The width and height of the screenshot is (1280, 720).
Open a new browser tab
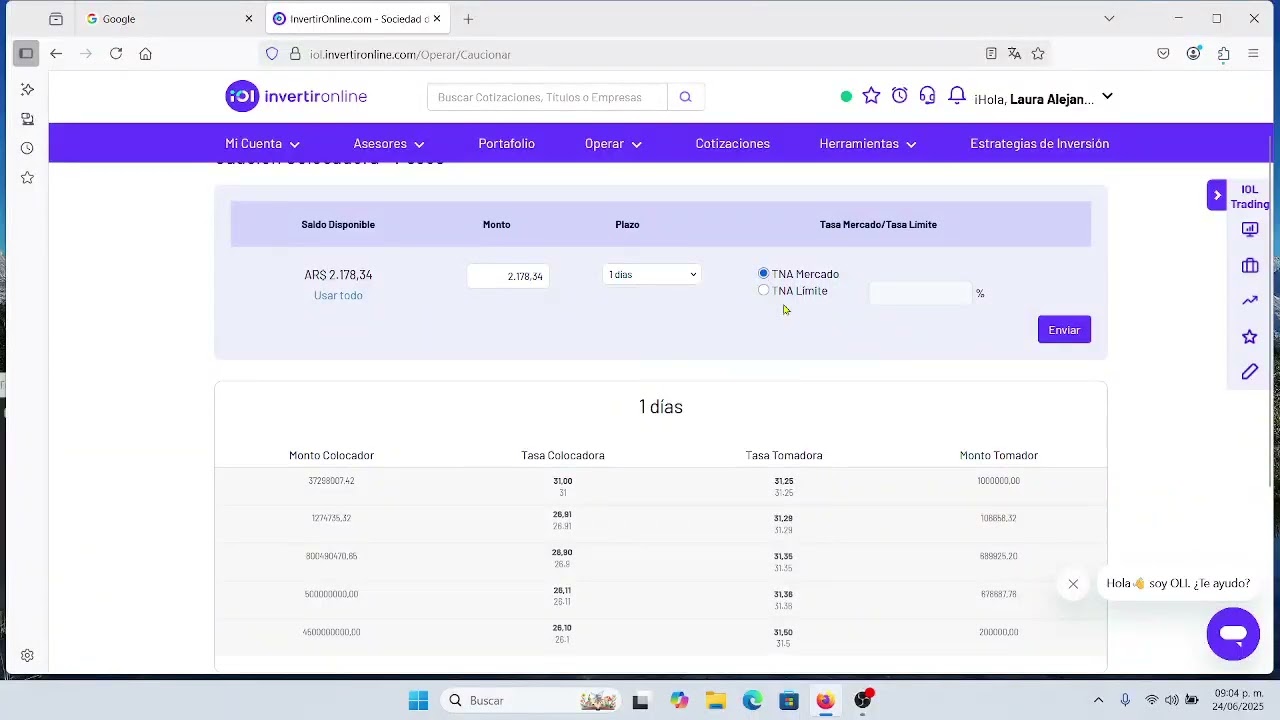468,19
